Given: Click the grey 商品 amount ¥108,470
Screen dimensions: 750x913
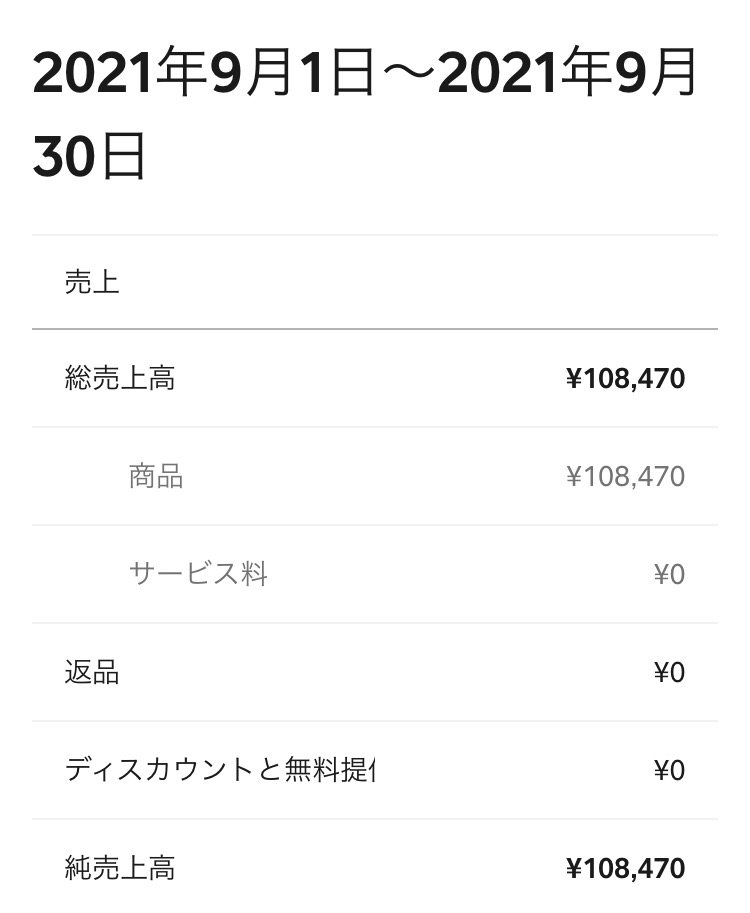Looking at the screenshot, I should pyautogui.click(x=625, y=476).
